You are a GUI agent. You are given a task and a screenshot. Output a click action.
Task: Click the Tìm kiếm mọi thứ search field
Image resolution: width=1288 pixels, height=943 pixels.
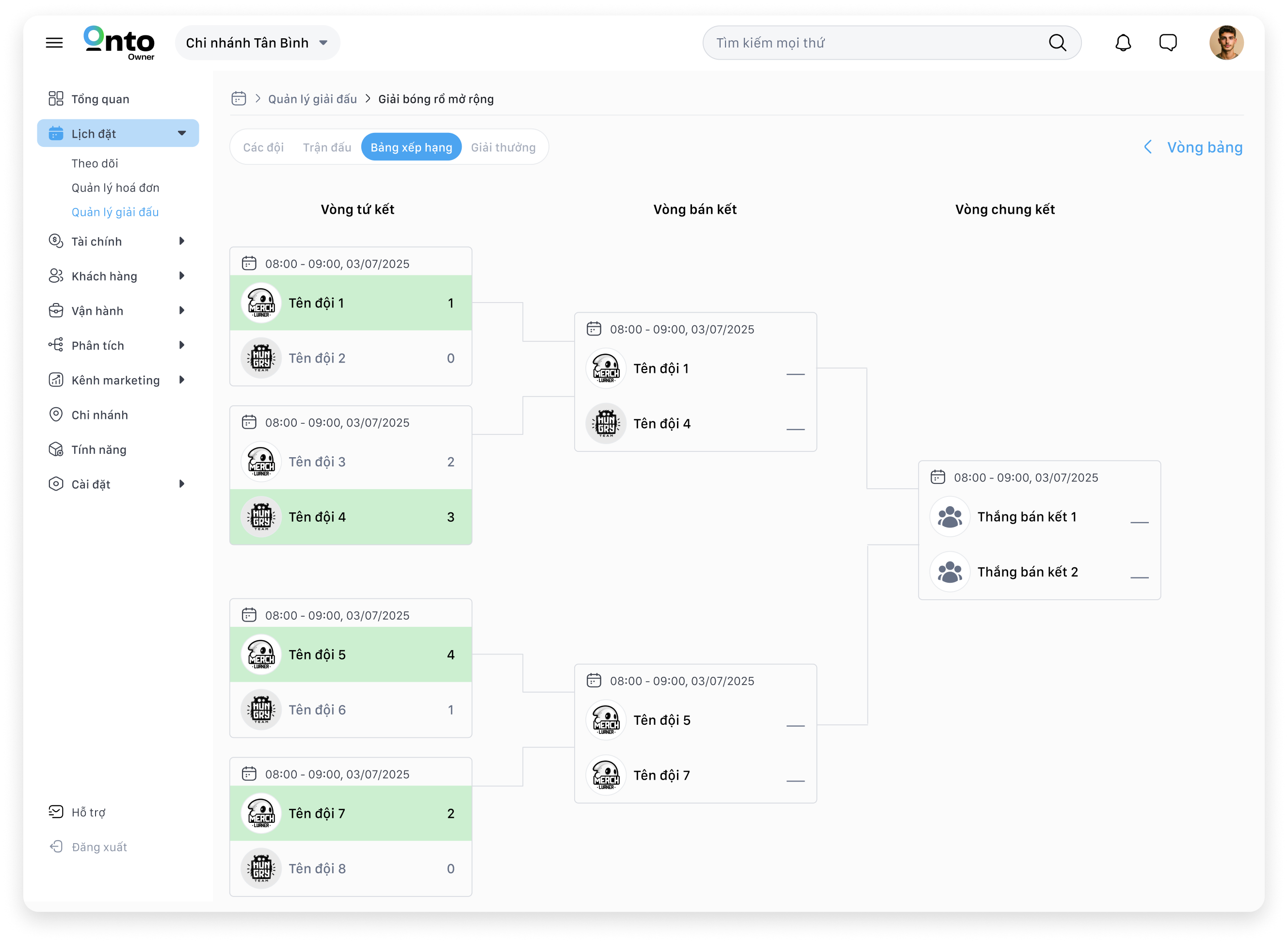(873, 43)
